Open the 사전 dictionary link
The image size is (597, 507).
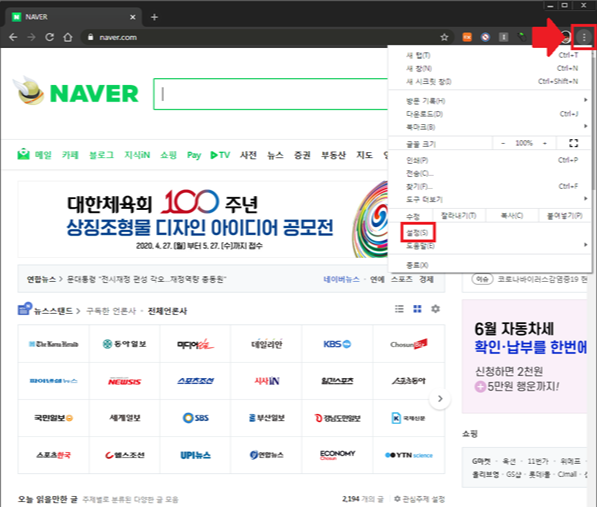pos(248,155)
